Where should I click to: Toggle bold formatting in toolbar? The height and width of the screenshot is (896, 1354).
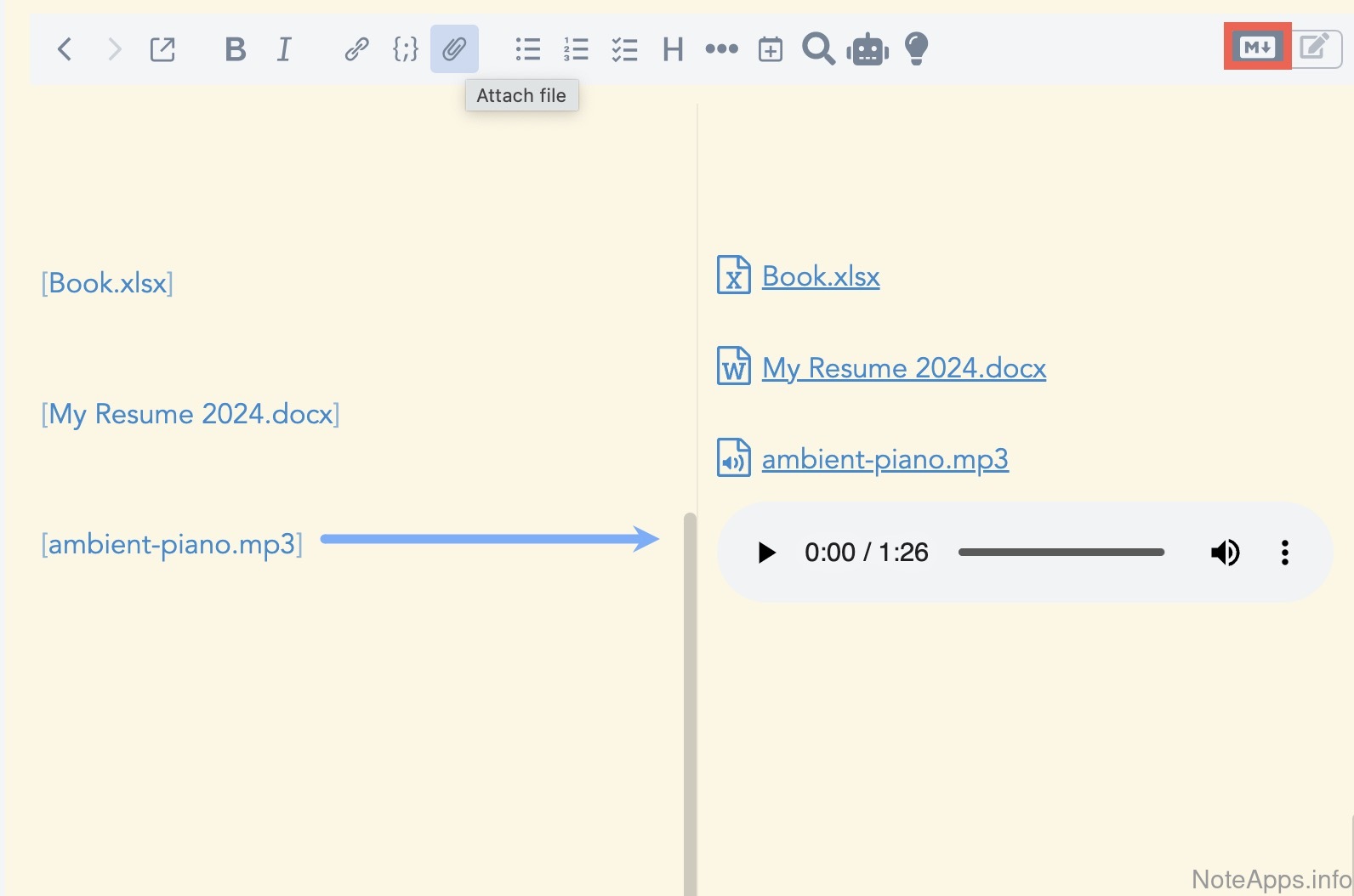pyautogui.click(x=235, y=49)
